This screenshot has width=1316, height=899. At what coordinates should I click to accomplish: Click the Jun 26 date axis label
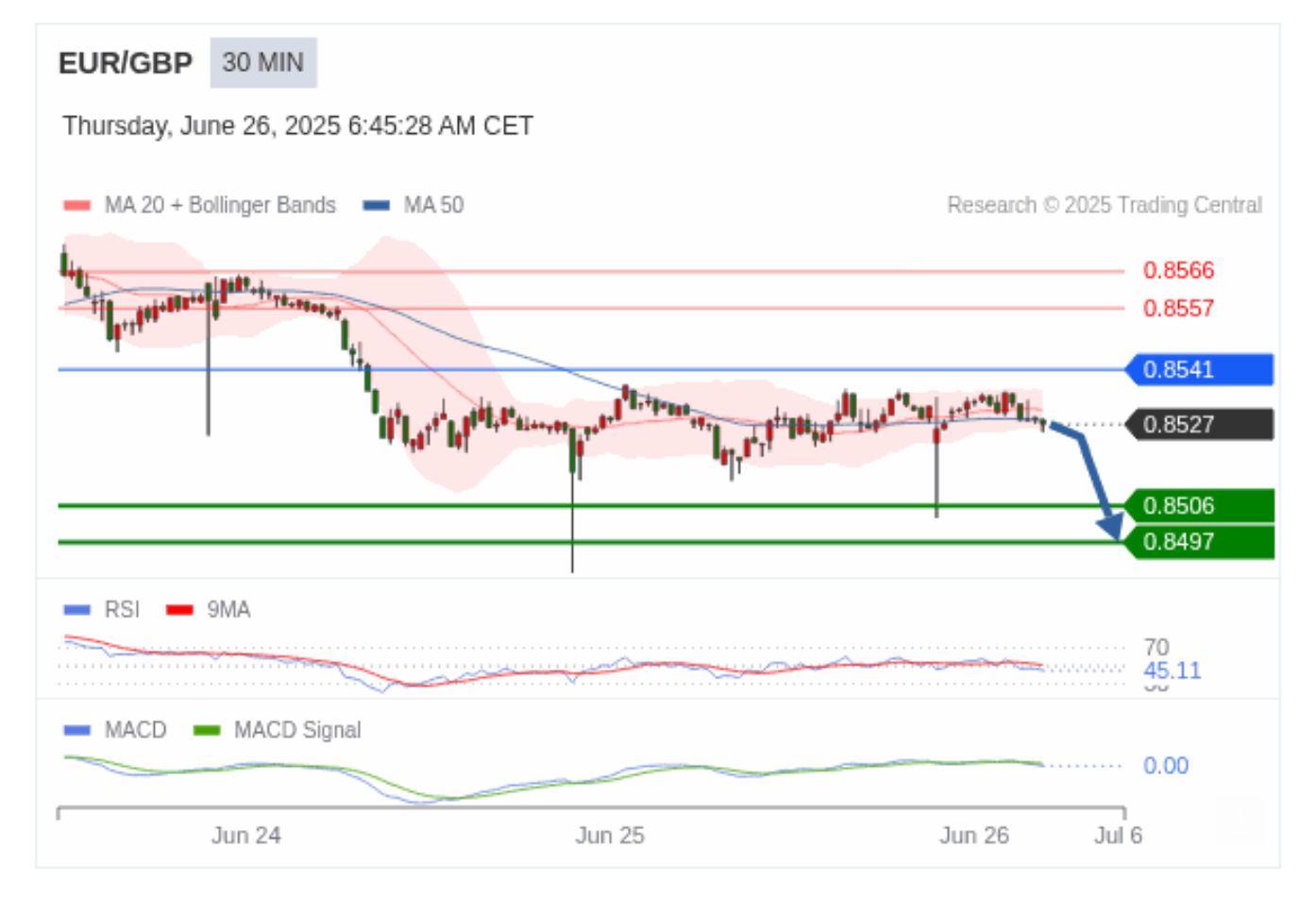coord(974,835)
